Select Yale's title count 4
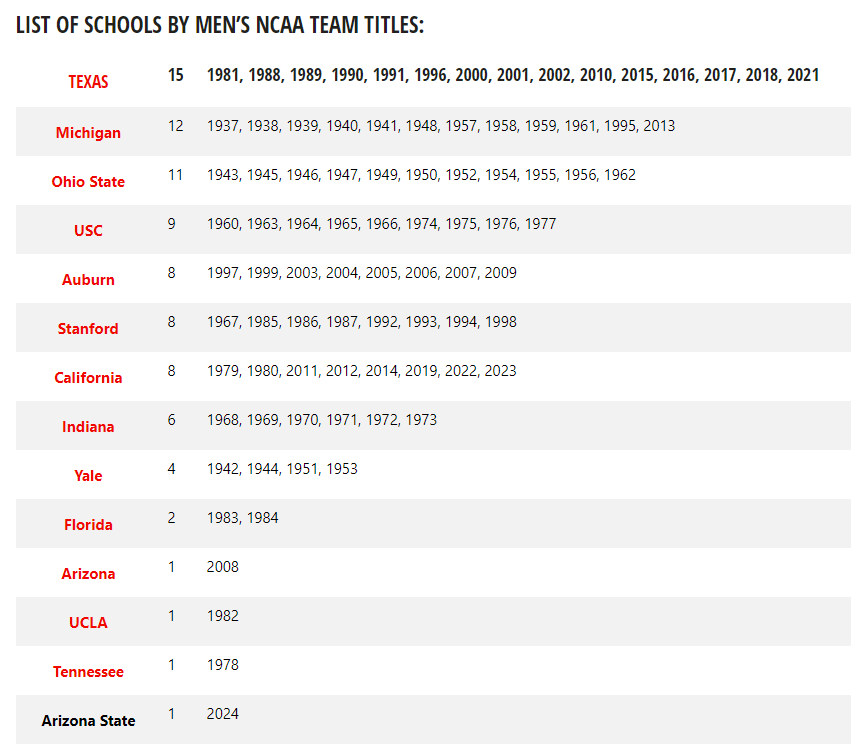851x746 pixels. [172, 469]
